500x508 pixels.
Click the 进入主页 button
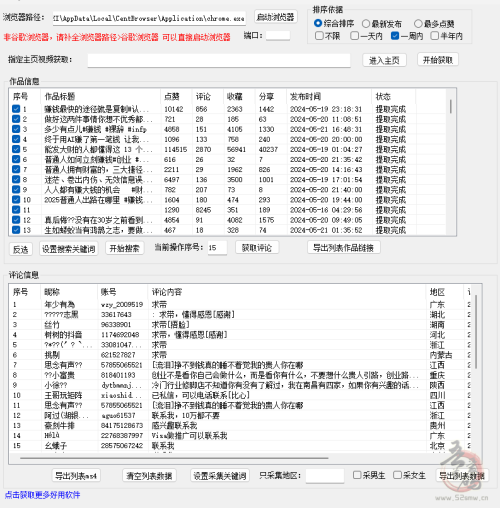click(x=384, y=60)
